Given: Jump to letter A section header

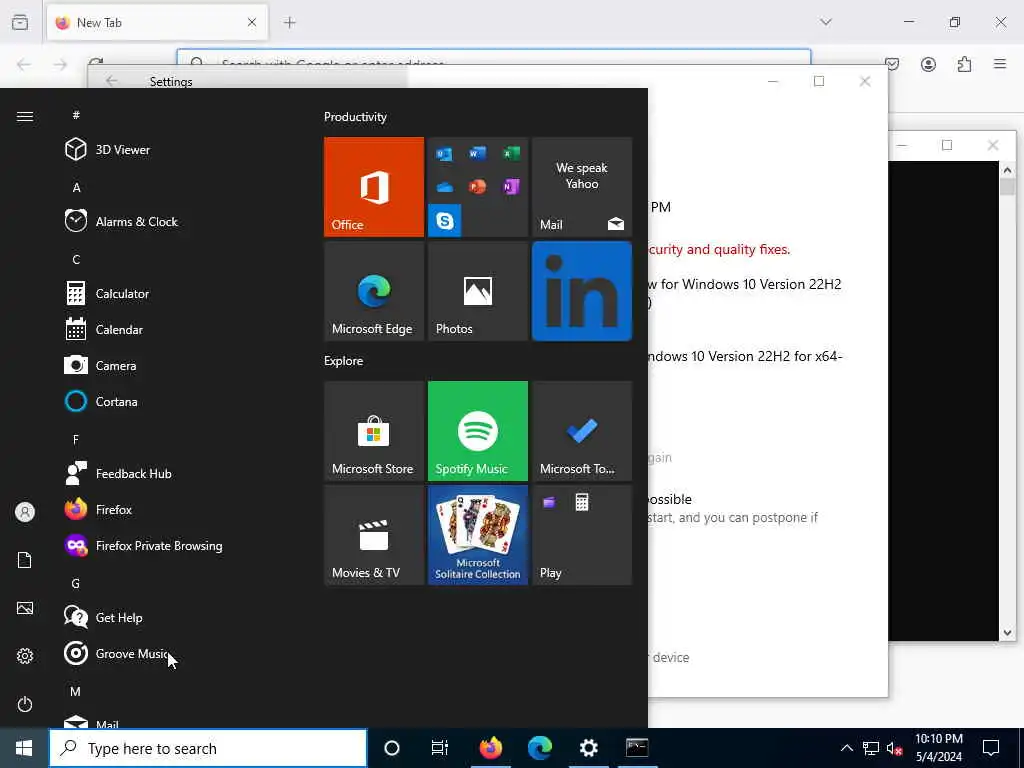Looking at the screenshot, I should coord(76,187).
